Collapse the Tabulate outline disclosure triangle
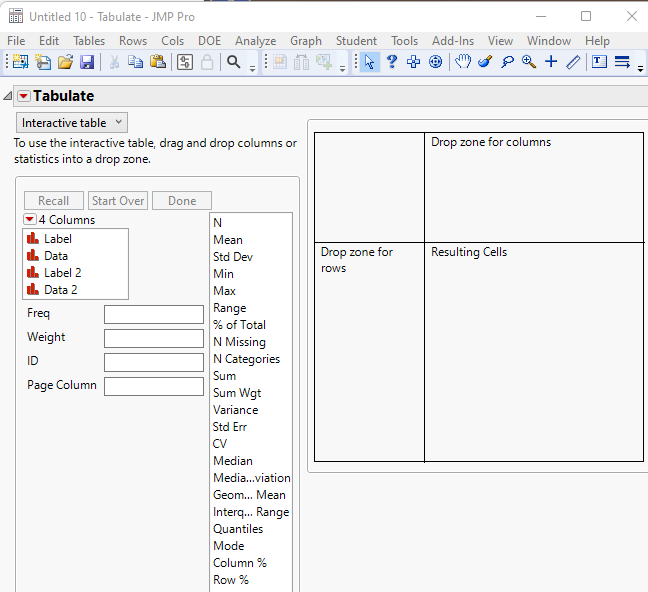The width and height of the screenshot is (648, 592). pos(8,96)
